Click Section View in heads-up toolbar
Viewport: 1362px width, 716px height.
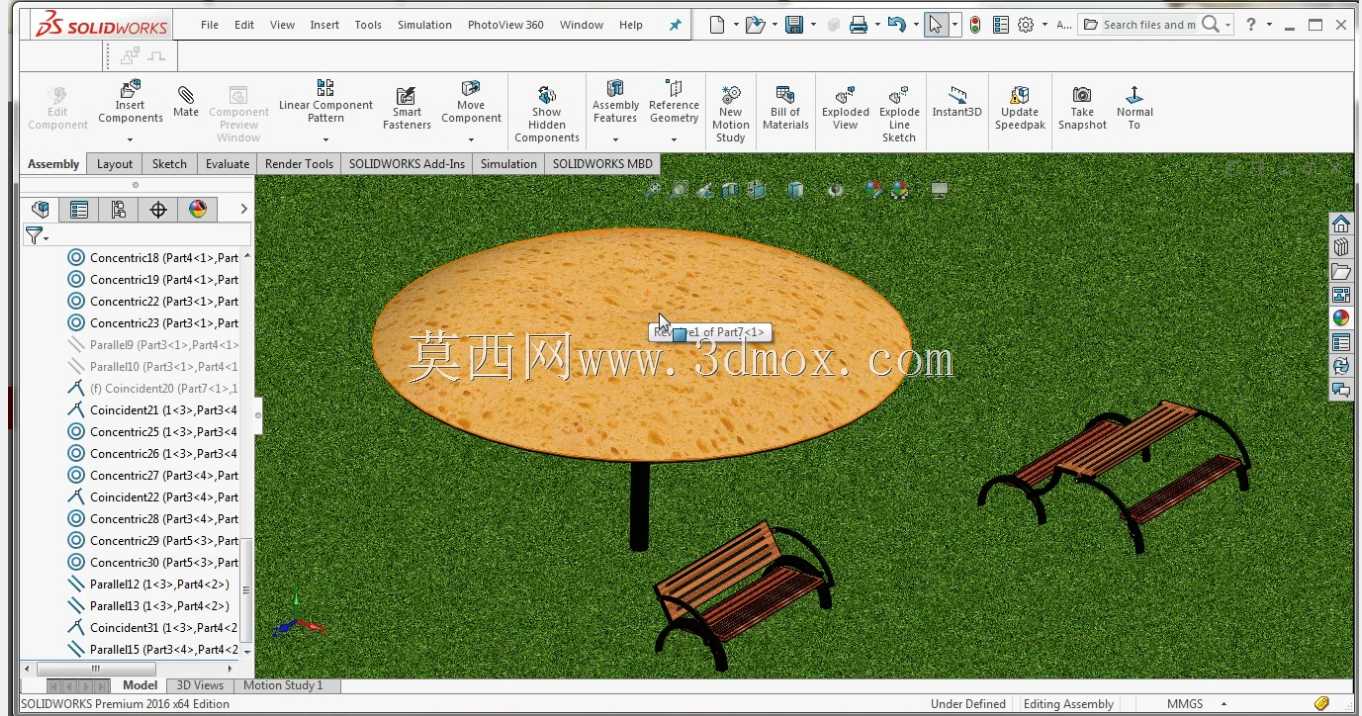(730, 190)
